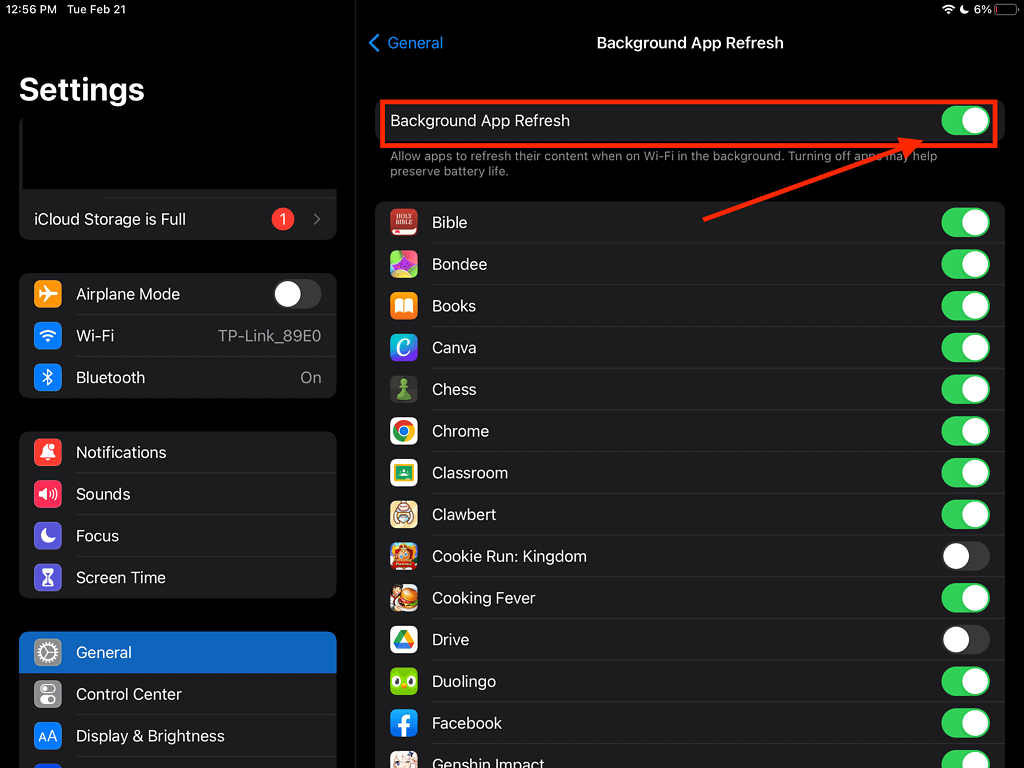
Task: Click the Focus moon icon
Action: [x=48, y=536]
